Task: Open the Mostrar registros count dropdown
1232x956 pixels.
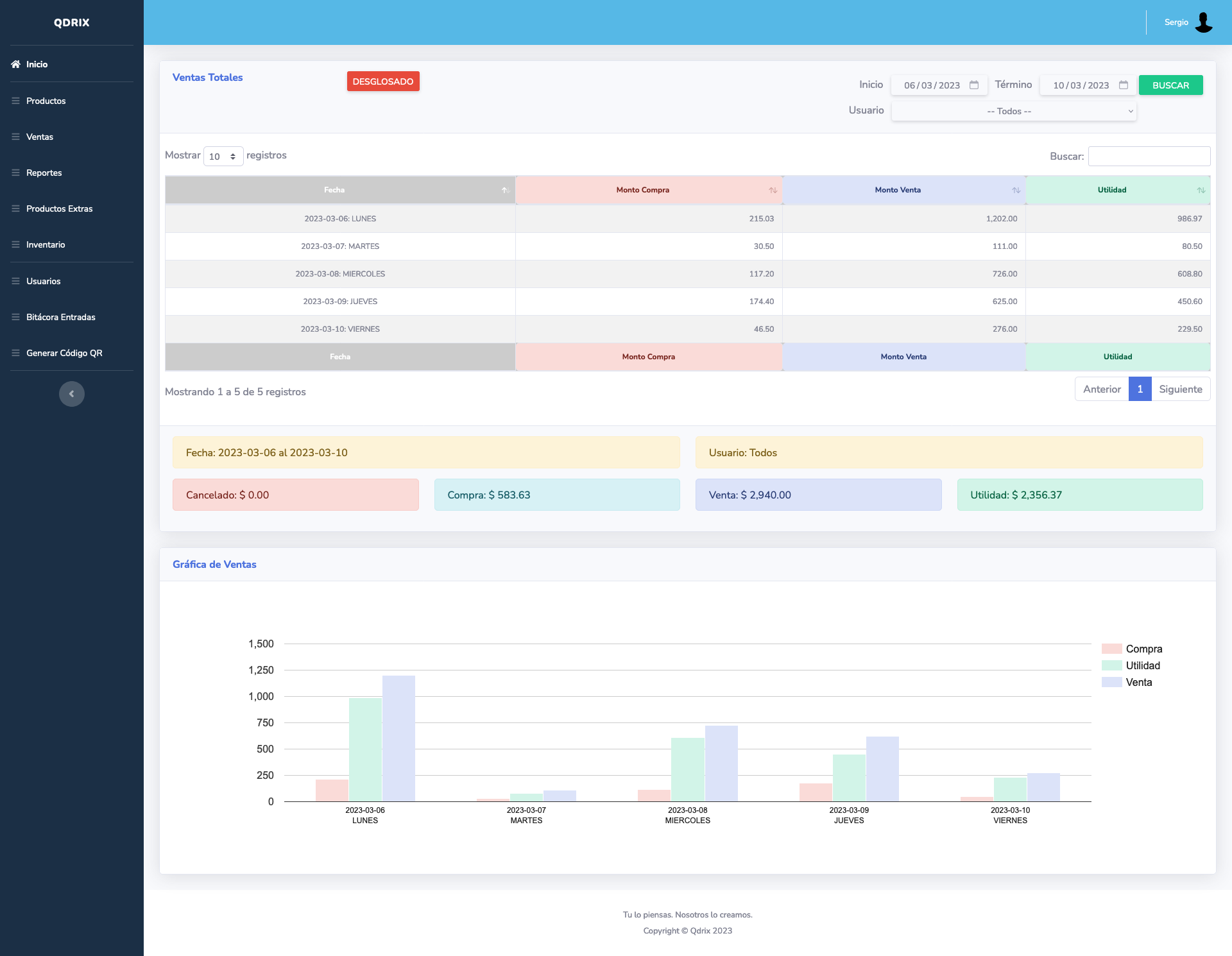Action: point(223,156)
